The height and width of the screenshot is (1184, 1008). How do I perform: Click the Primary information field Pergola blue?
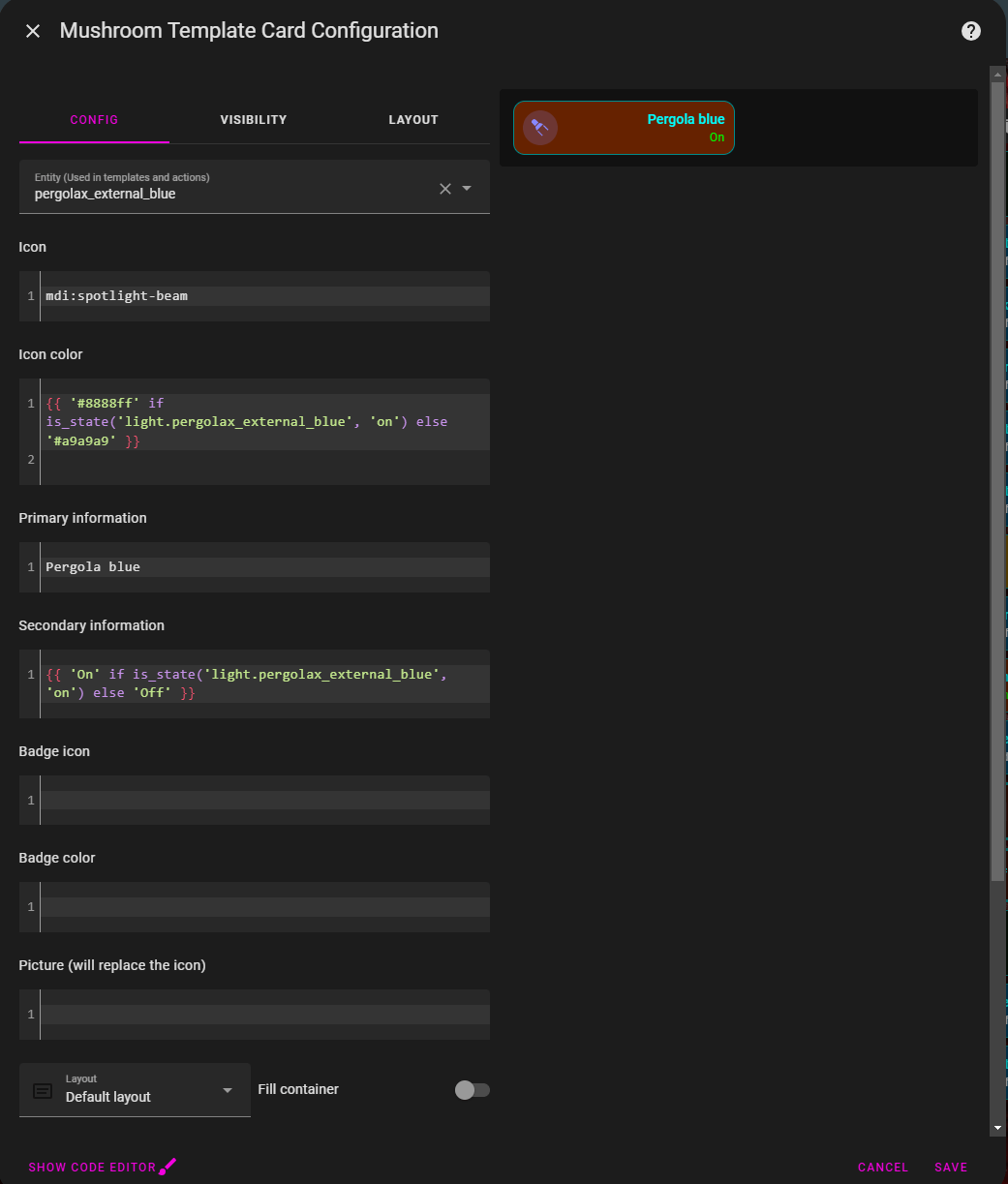pos(261,567)
